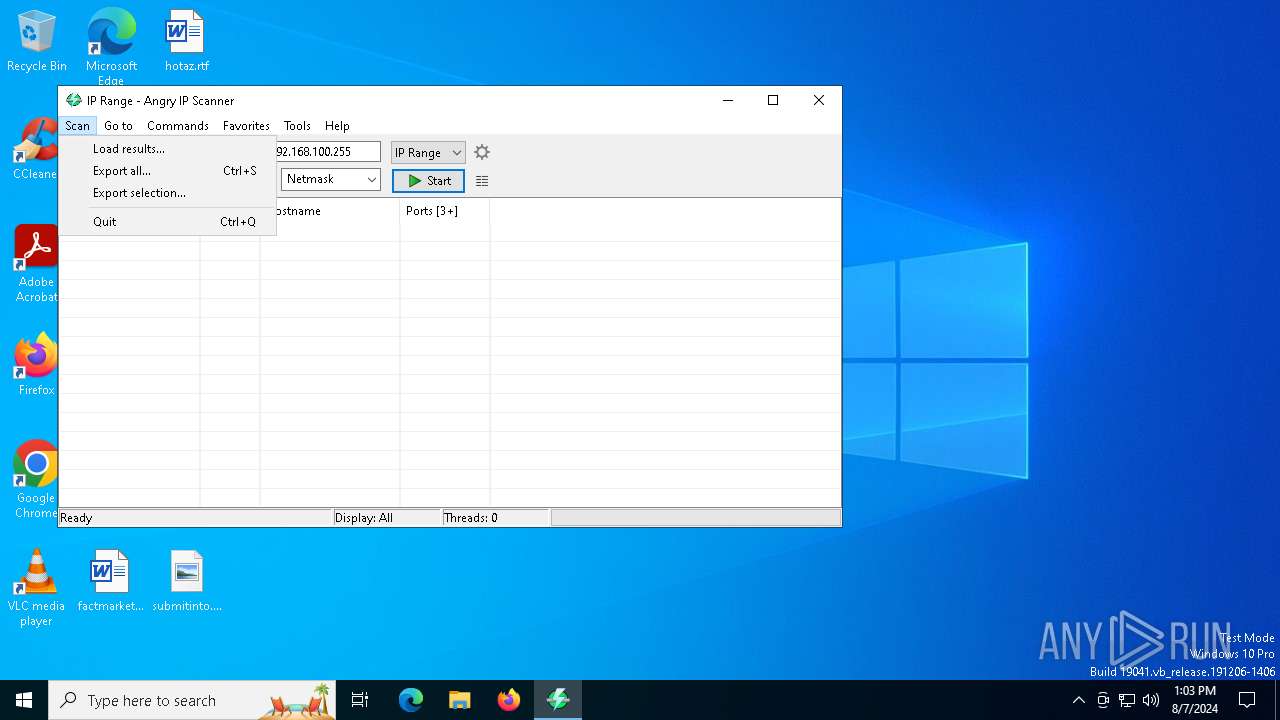
Task: Expand the IP Range feeder dropdown
Action: click(x=428, y=153)
